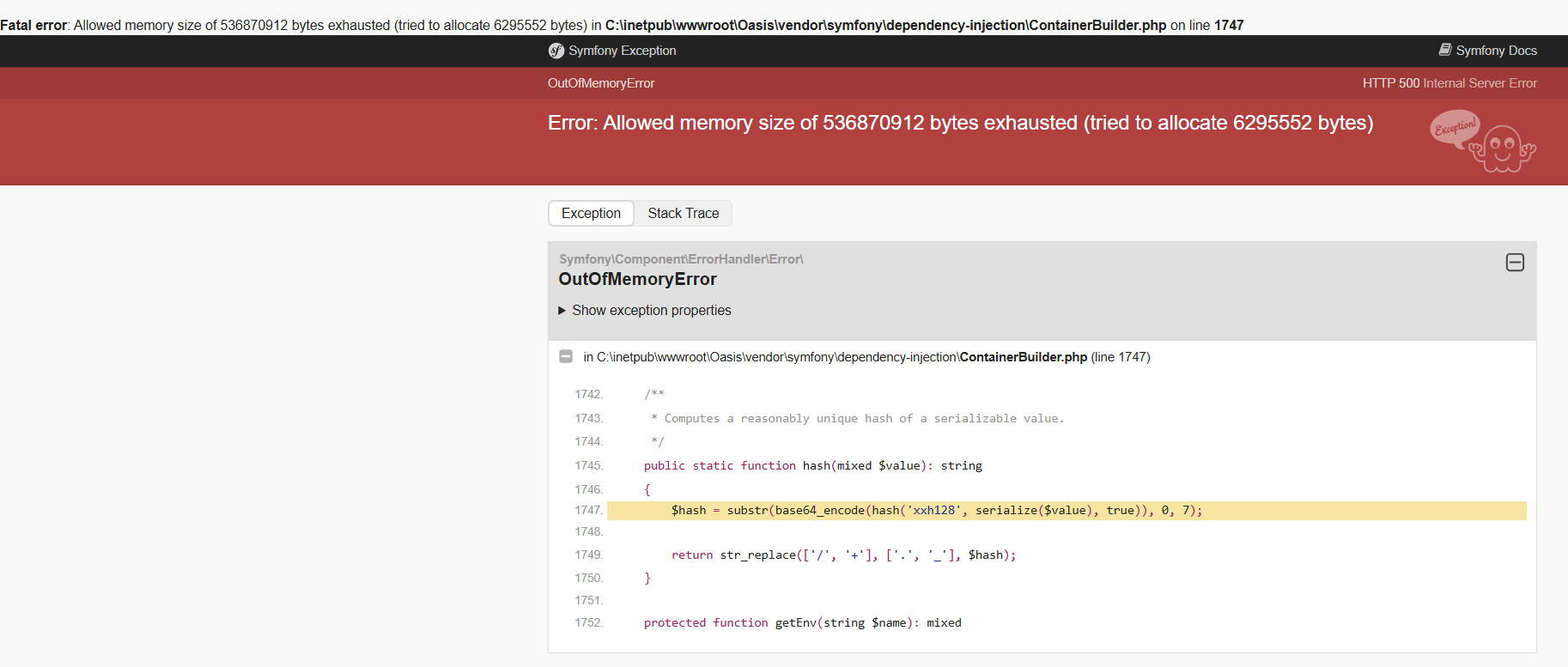Viewport: 1568px width, 667px height.
Task: Click the getEnv function line 1752
Action: pos(802,623)
